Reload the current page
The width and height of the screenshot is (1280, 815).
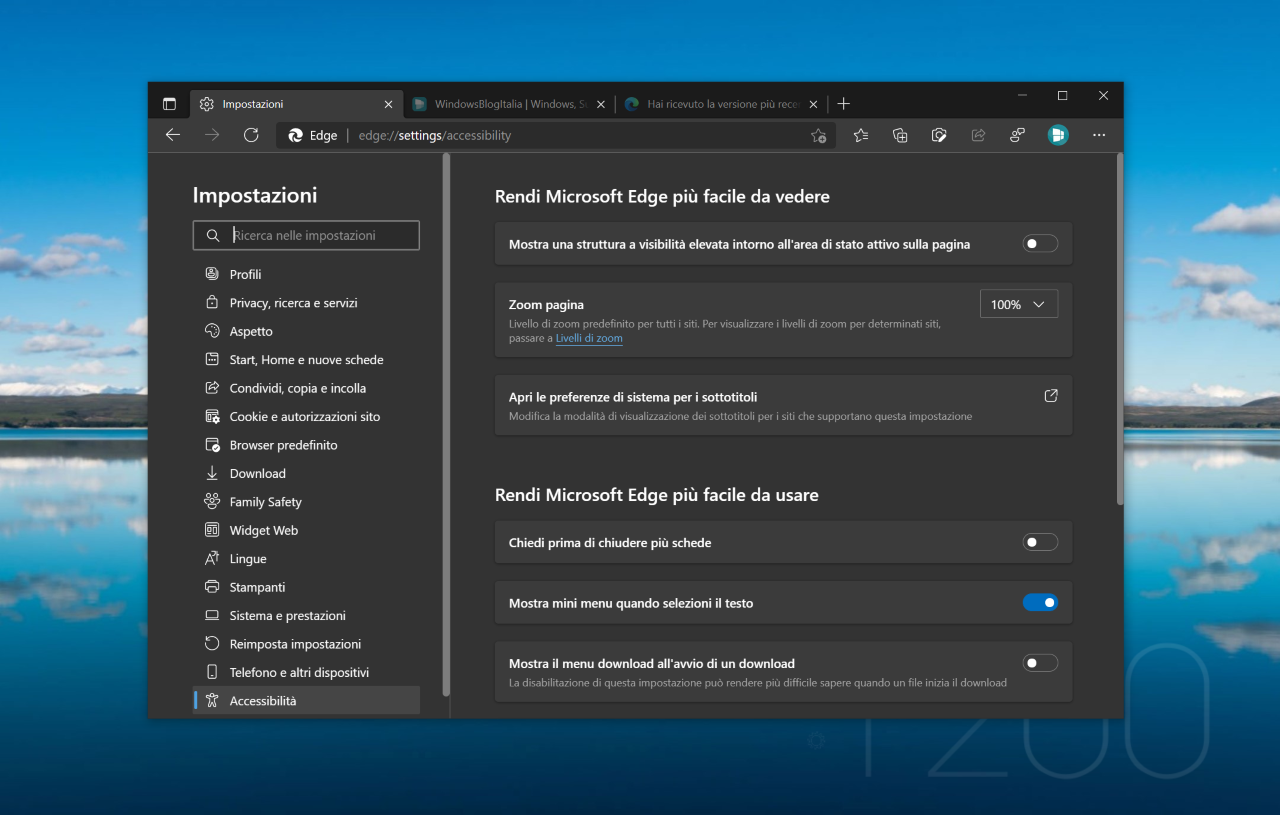tap(251, 135)
